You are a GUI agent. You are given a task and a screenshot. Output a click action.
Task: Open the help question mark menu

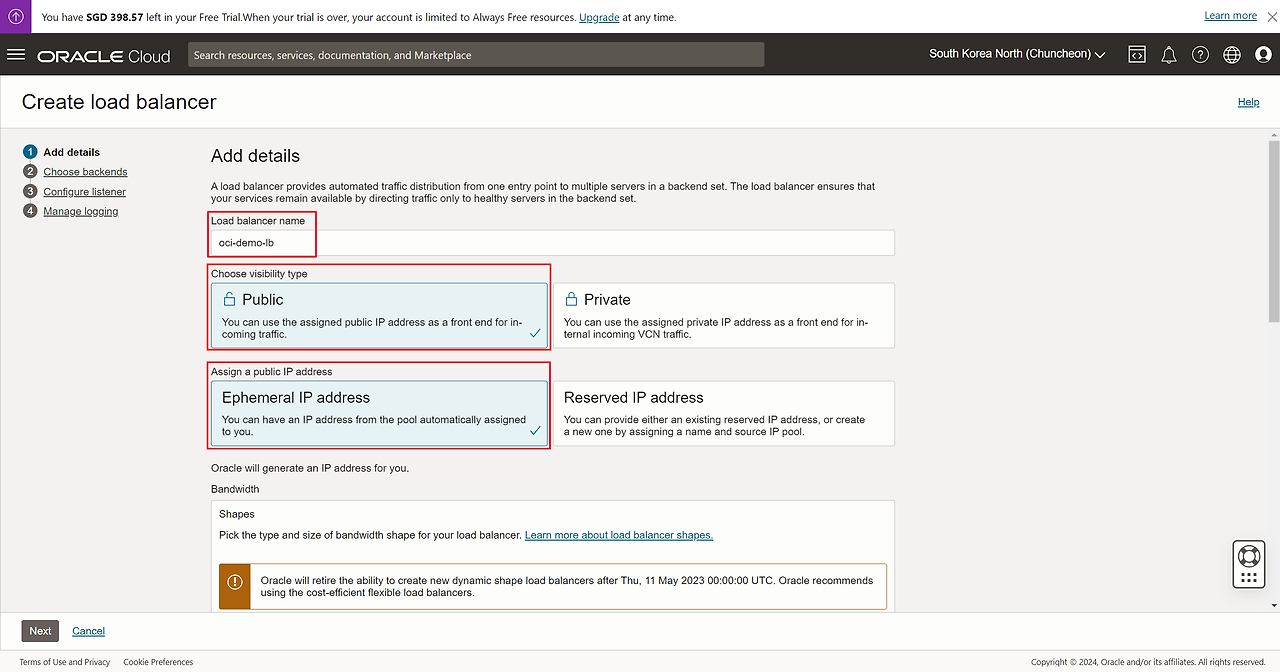pyautogui.click(x=1200, y=55)
